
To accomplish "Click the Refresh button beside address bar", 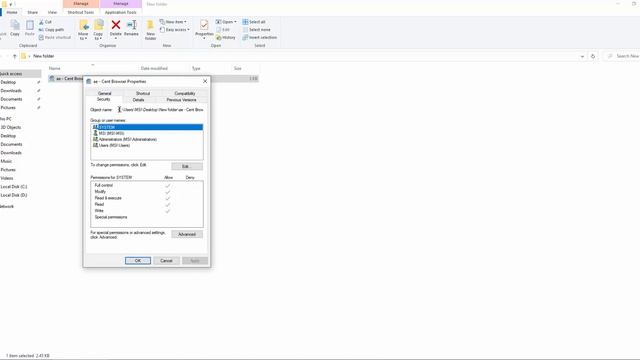I will 593,56.
